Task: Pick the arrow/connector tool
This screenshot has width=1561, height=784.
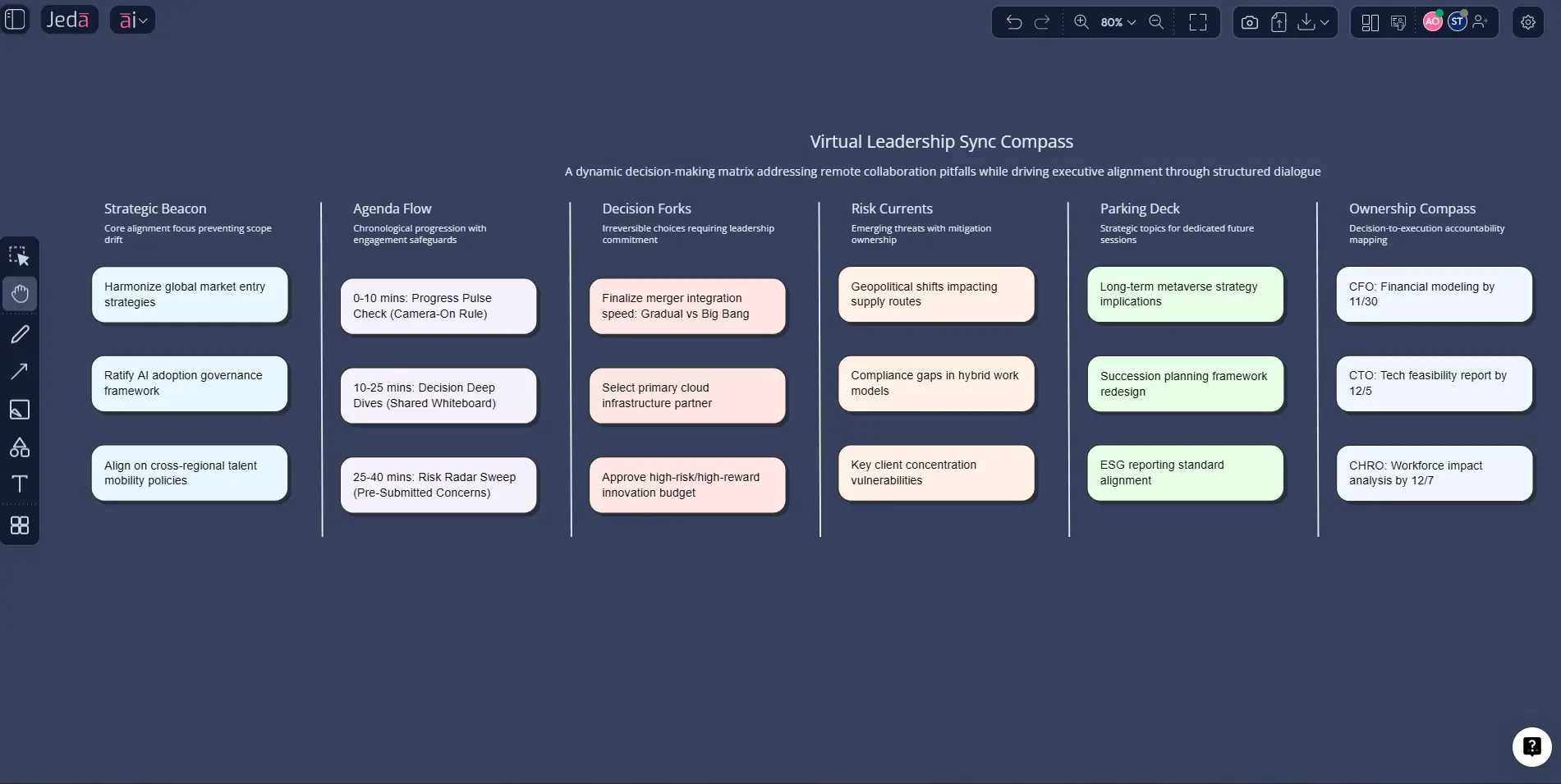Action: [20, 371]
